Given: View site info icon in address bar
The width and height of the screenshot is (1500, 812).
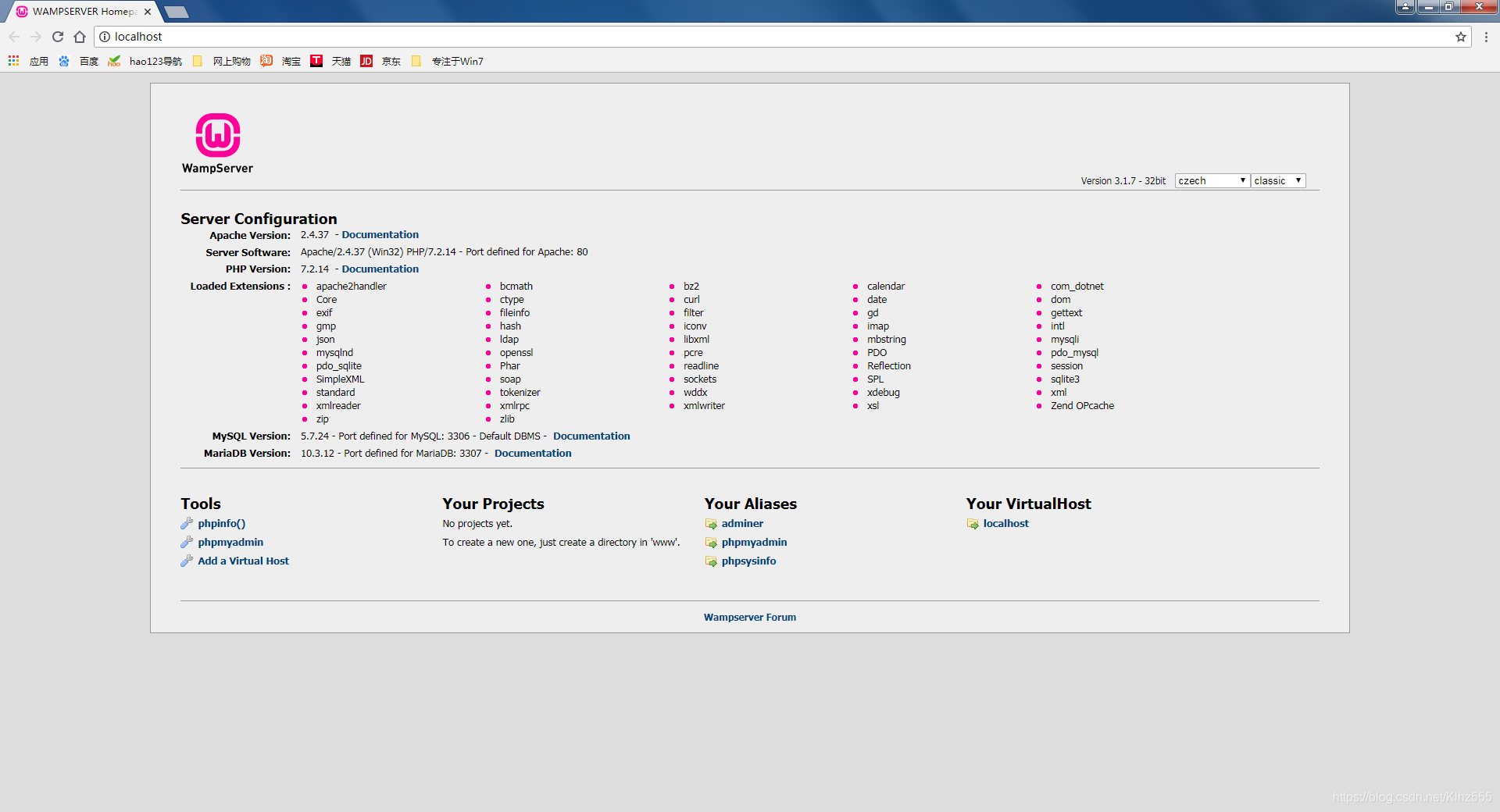Looking at the screenshot, I should [105, 37].
